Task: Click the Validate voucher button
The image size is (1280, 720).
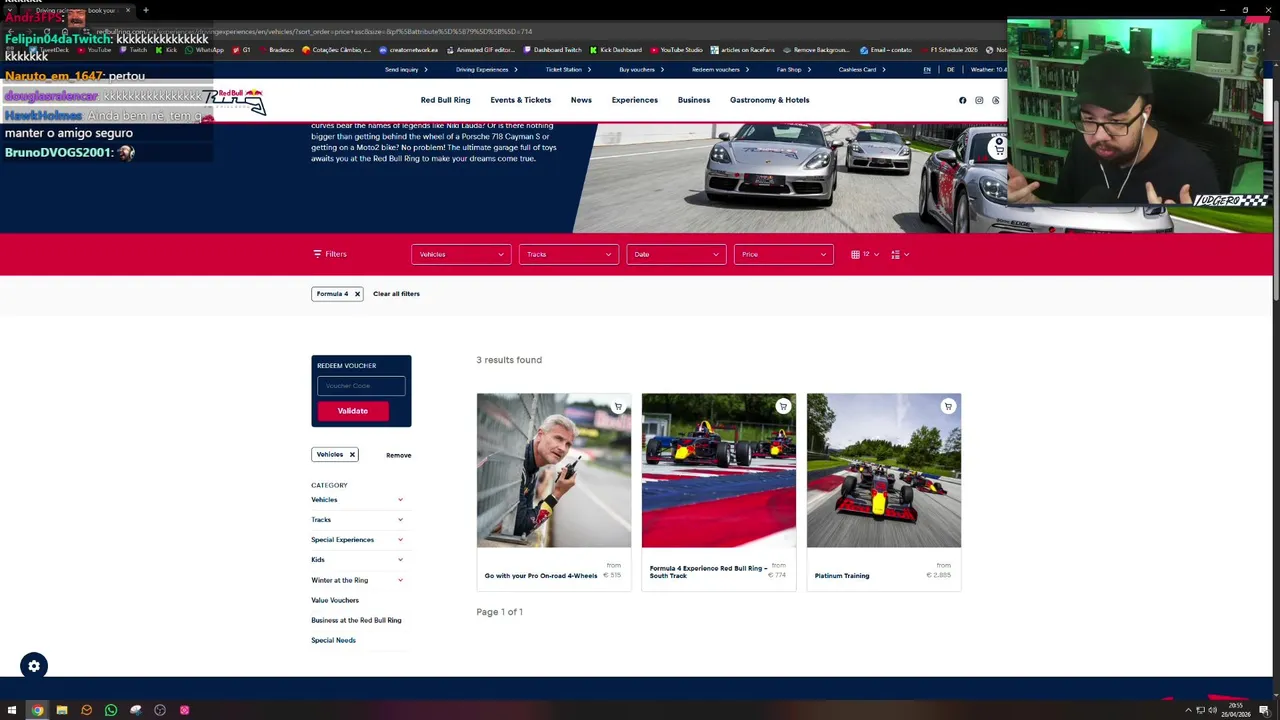Action: [x=353, y=411]
